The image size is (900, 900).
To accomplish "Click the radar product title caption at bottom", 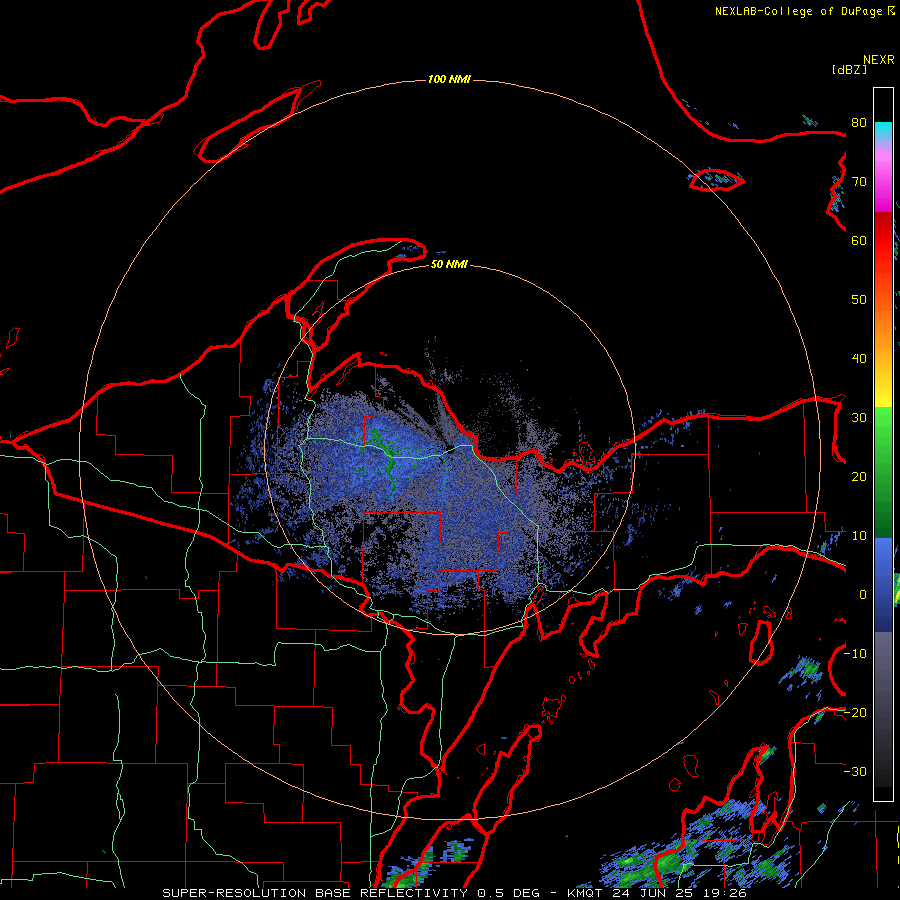I will pos(455,893).
